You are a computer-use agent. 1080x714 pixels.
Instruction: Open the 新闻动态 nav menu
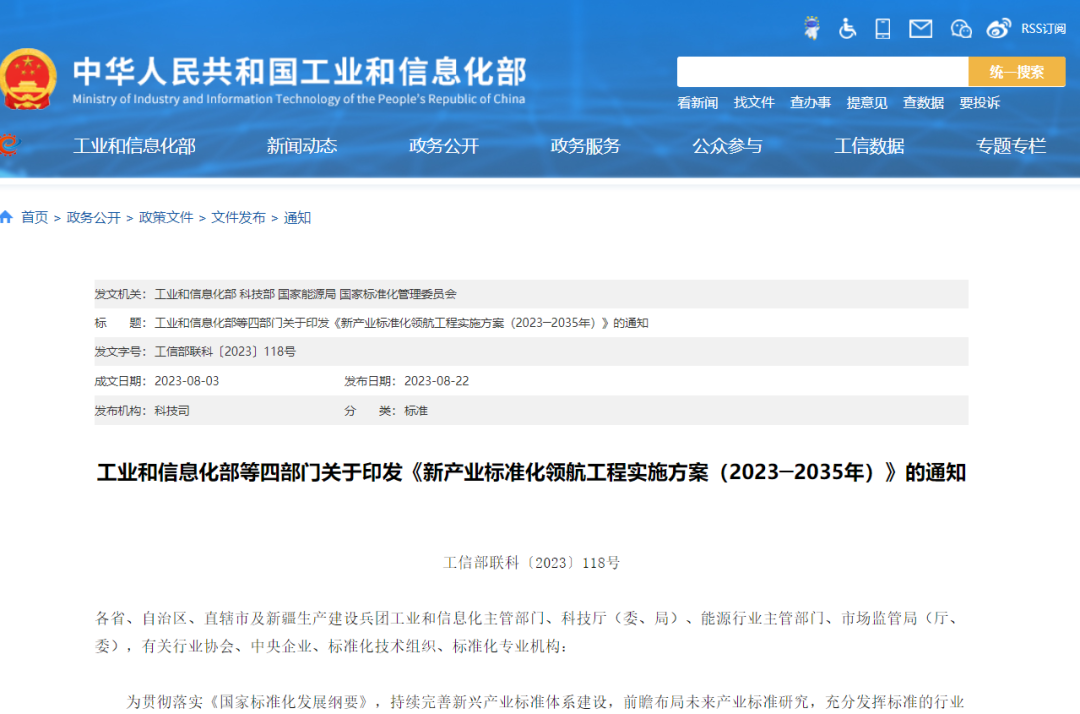pos(302,146)
